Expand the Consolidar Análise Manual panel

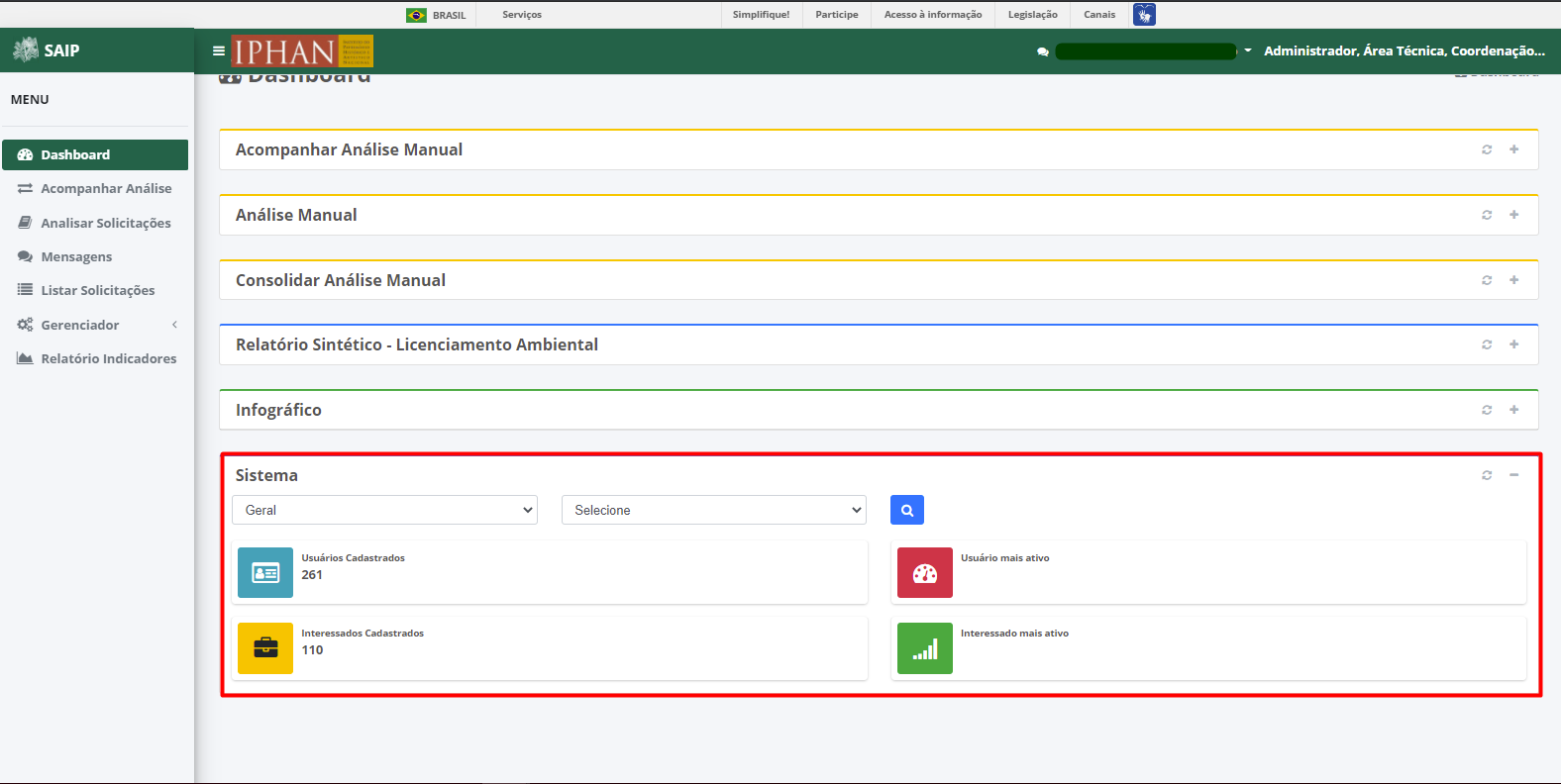click(x=1514, y=280)
